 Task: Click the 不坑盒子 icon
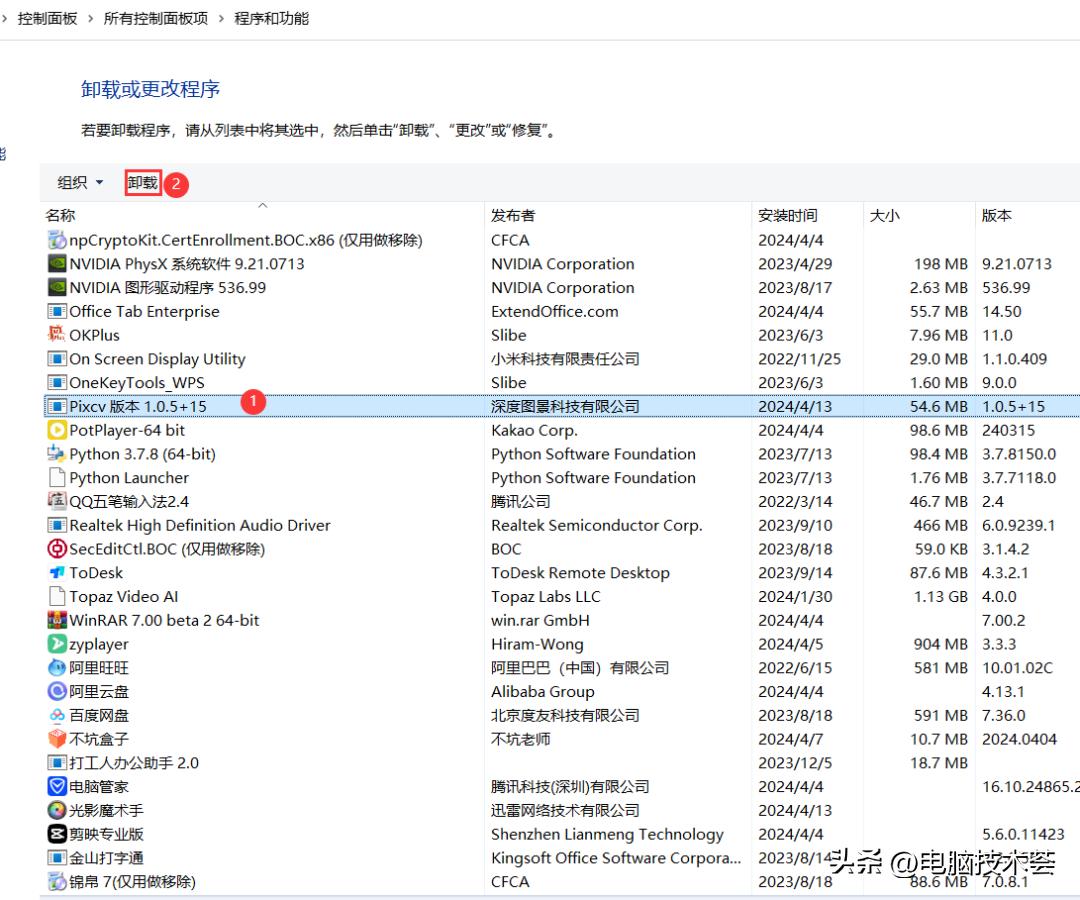[x=56, y=739]
